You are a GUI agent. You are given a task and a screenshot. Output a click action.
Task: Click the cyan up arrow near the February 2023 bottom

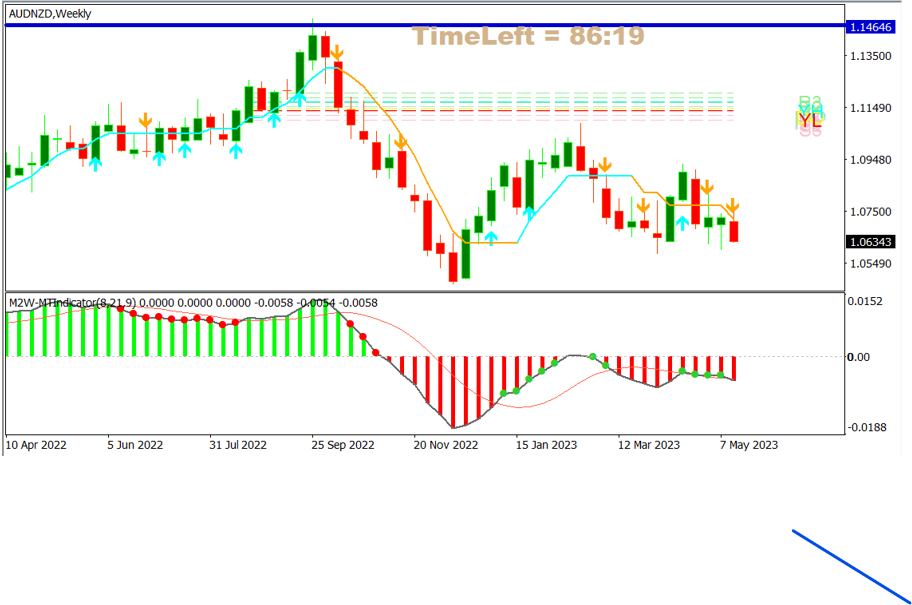pyautogui.click(x=681, y=222)
